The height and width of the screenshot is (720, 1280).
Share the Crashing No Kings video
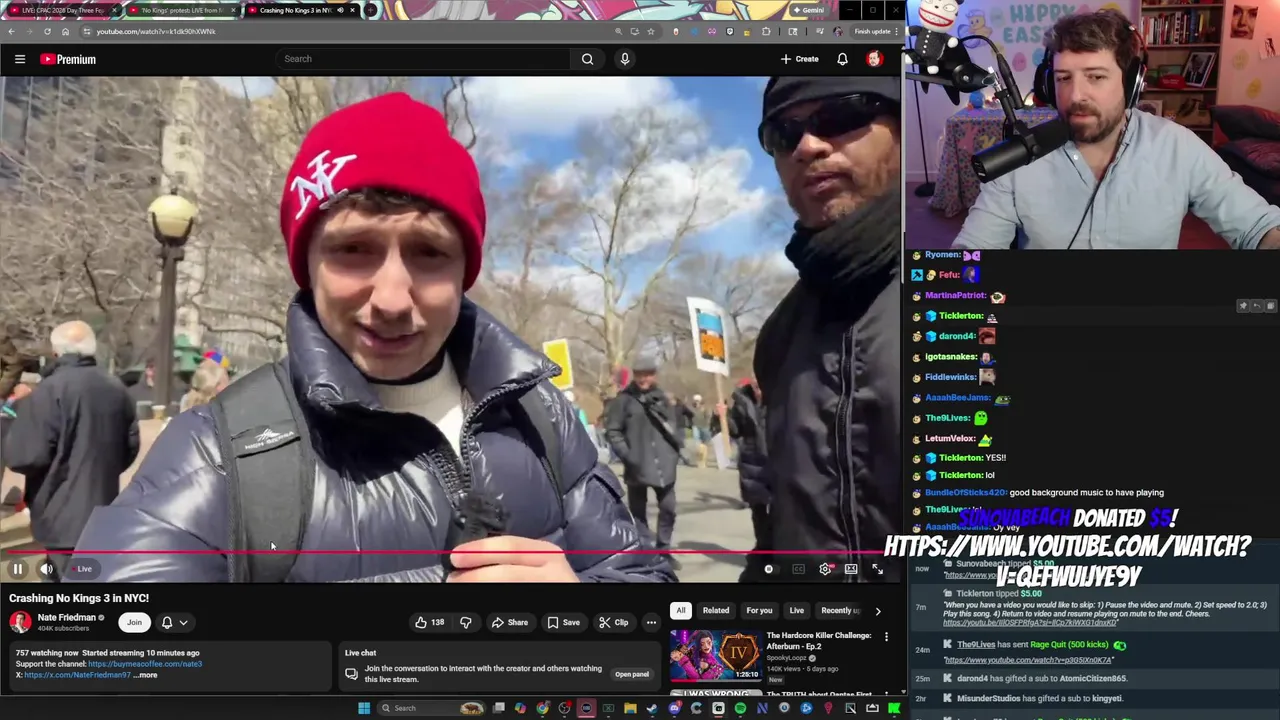point(509,622)
